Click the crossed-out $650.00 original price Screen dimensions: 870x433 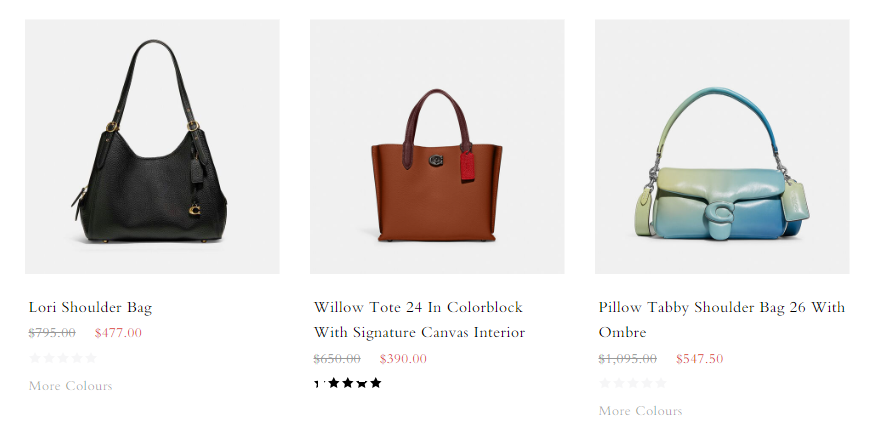337,359
